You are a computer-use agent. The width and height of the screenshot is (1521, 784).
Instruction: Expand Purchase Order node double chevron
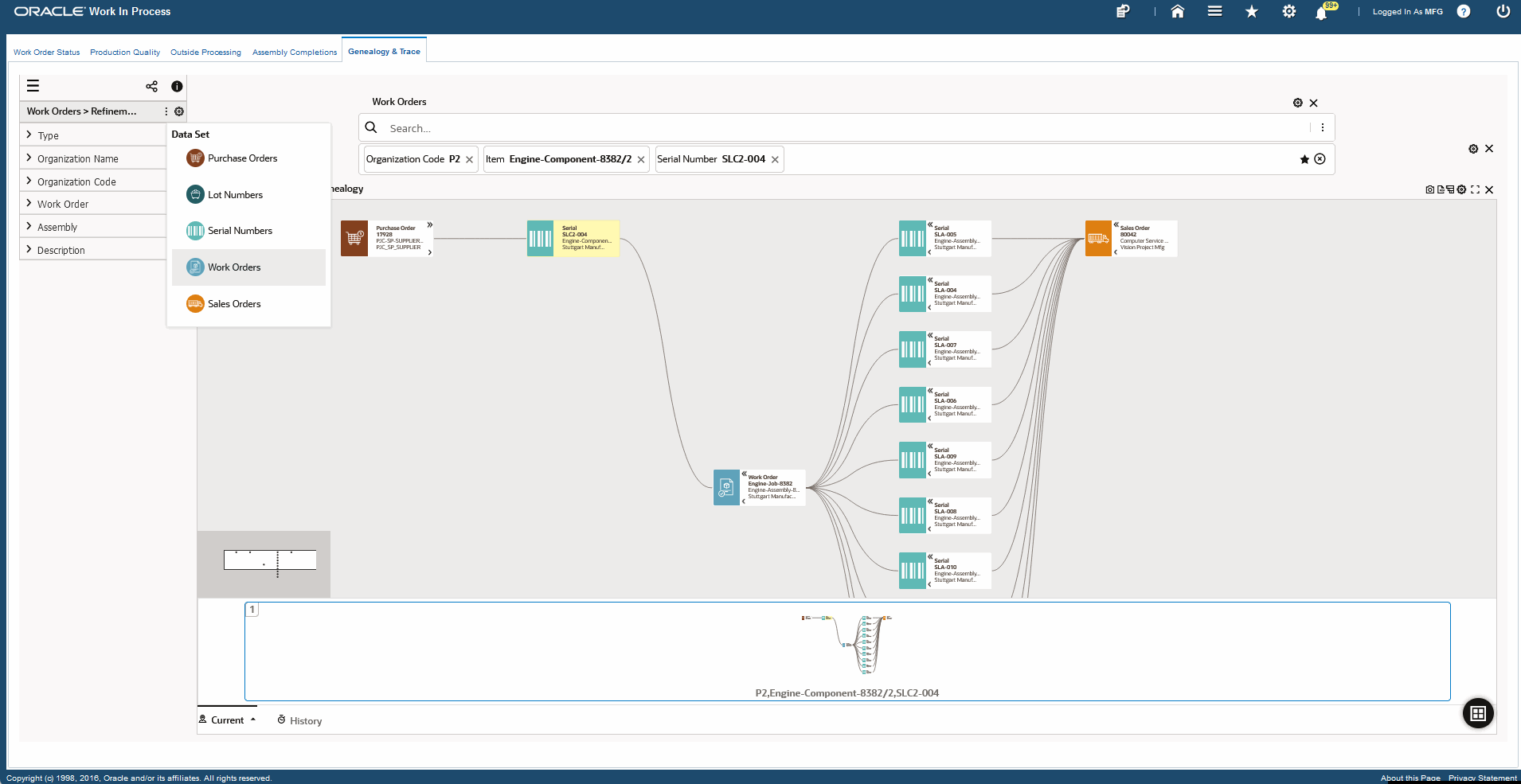[x=429, y=225]
